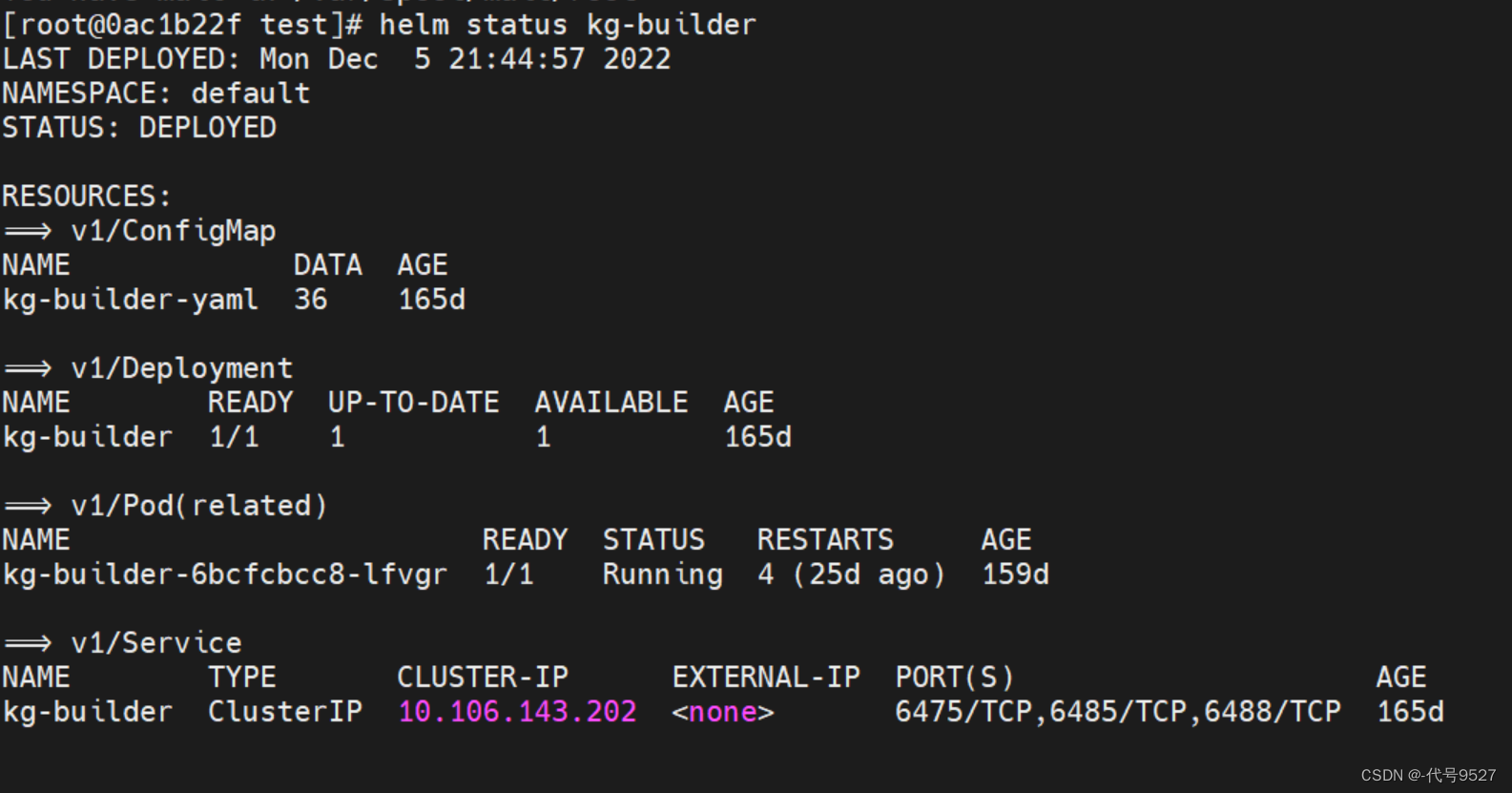Select the 'v1/ConfigMap' section header
The image size is (1512, 793).
[174, 231]
